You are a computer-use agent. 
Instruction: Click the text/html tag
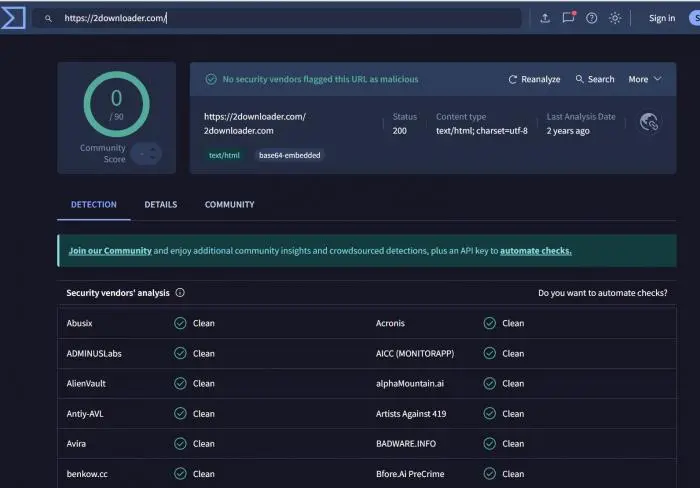point(224,155)
